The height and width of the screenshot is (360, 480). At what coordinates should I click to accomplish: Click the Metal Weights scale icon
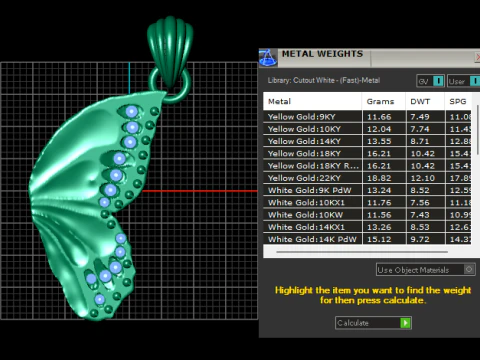268,58
